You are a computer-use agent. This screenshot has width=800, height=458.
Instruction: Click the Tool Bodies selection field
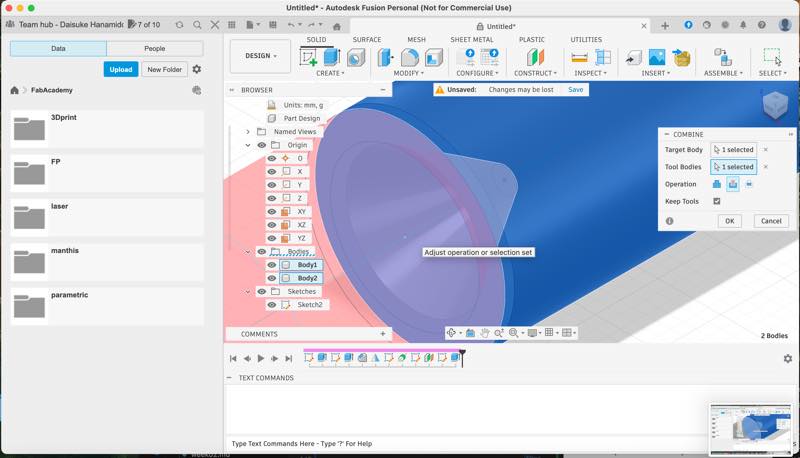(733, 167)
